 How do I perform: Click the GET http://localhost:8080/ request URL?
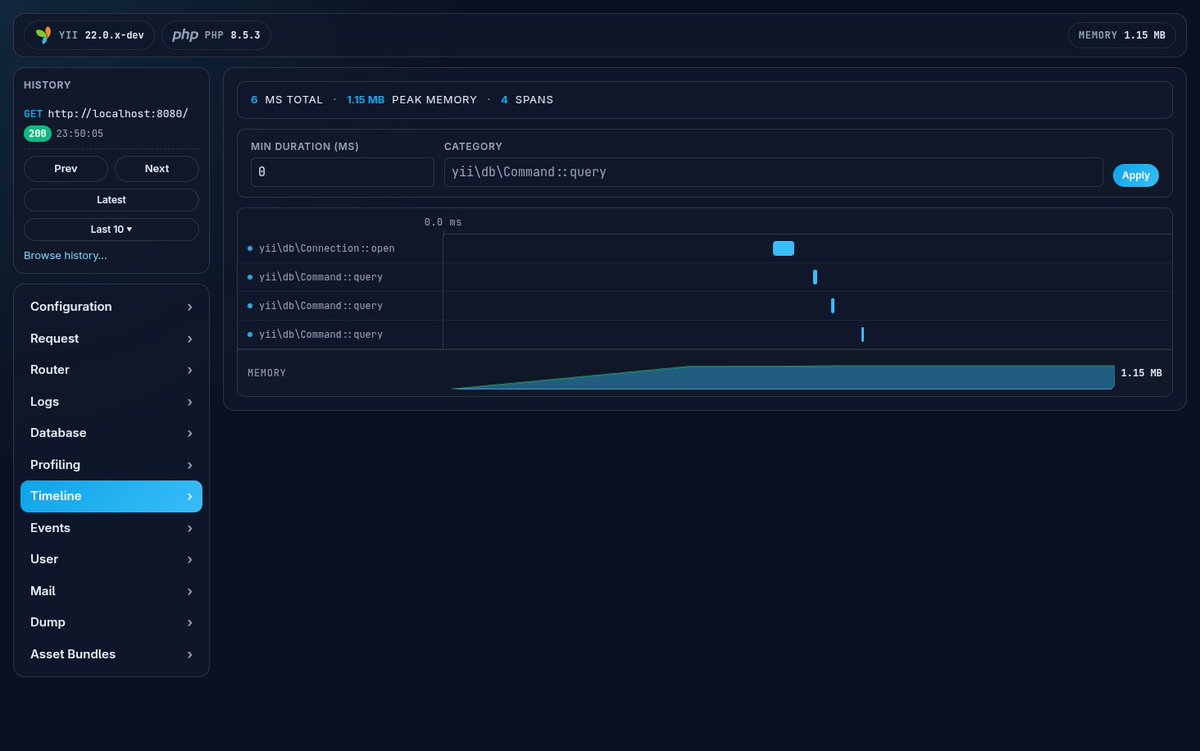106,114
